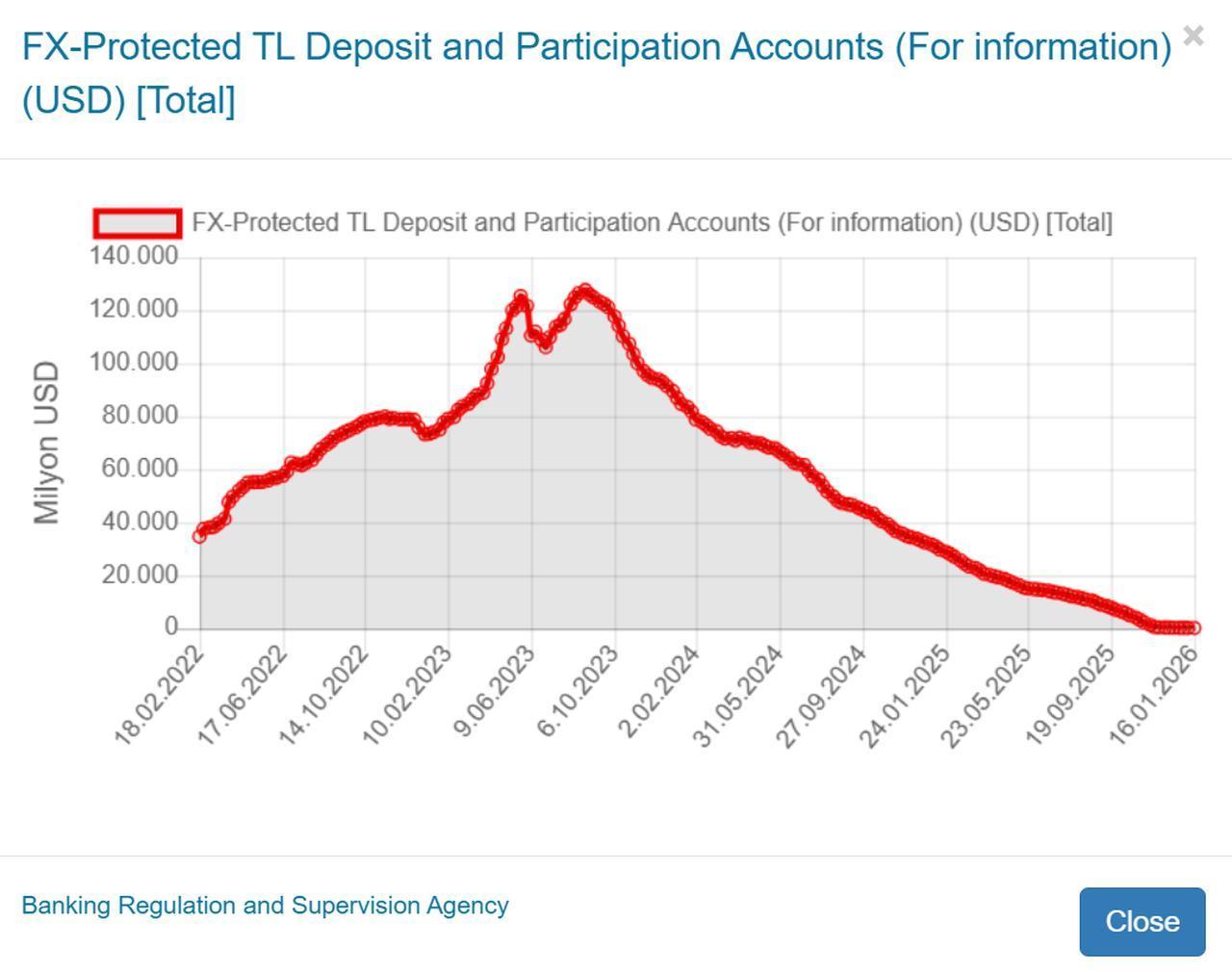Screen dimensions: 1232x972
Task: Toggle chart series visibility by clicking legend text
Action: coord(654,221)
